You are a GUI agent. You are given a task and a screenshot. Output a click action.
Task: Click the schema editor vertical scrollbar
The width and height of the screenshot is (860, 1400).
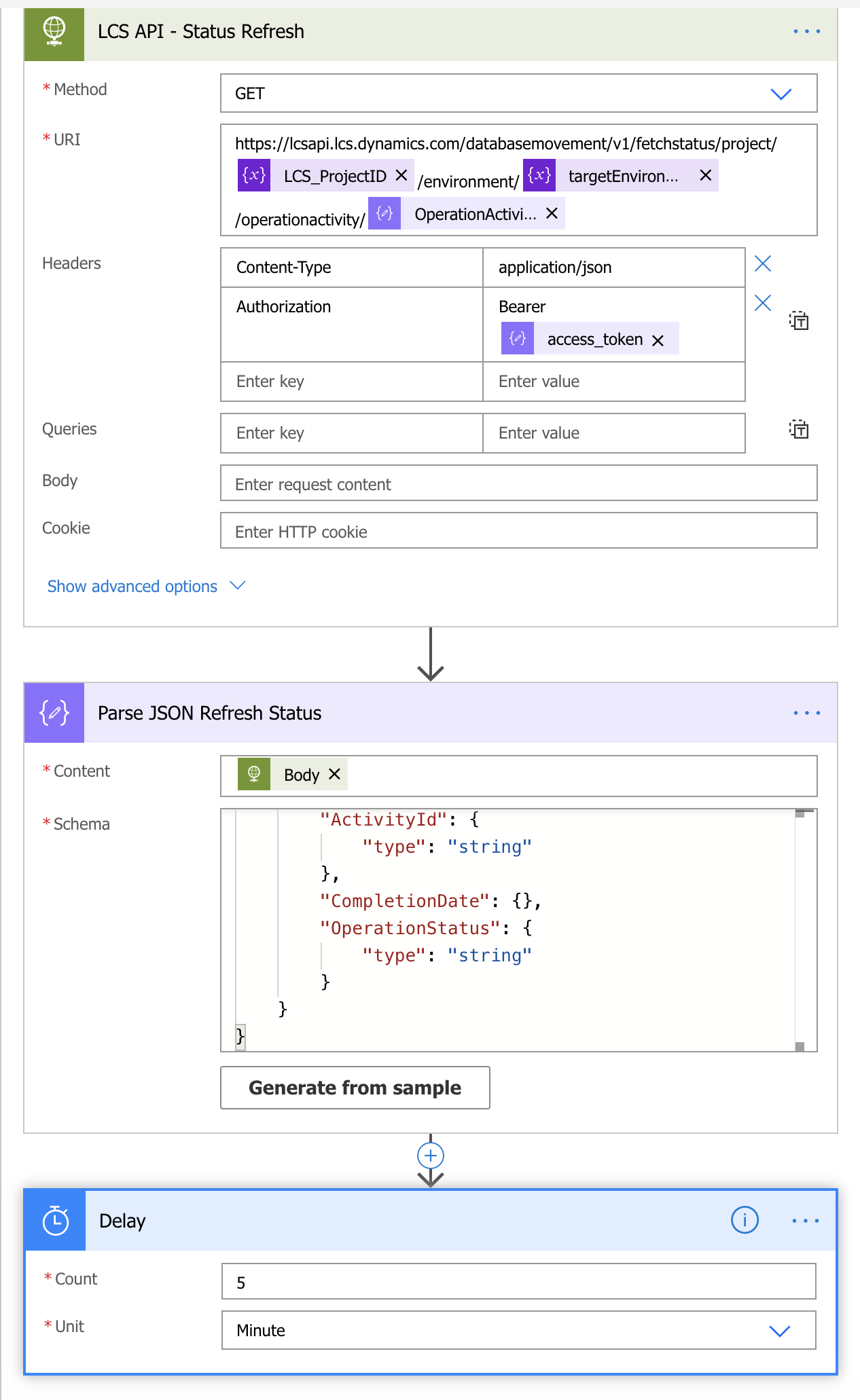point(800,930)
